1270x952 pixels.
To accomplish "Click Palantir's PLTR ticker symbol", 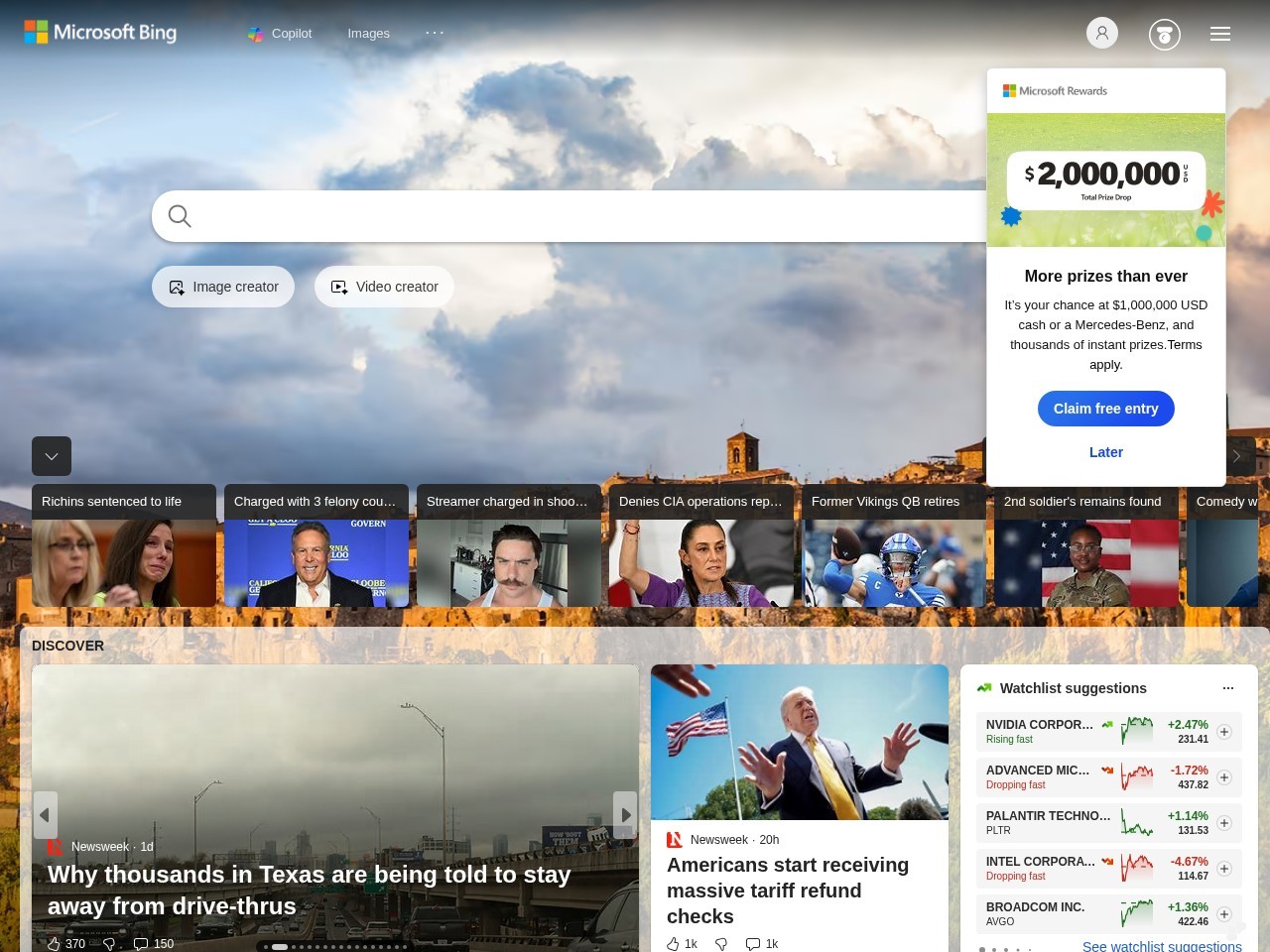I will pos(998,830).
